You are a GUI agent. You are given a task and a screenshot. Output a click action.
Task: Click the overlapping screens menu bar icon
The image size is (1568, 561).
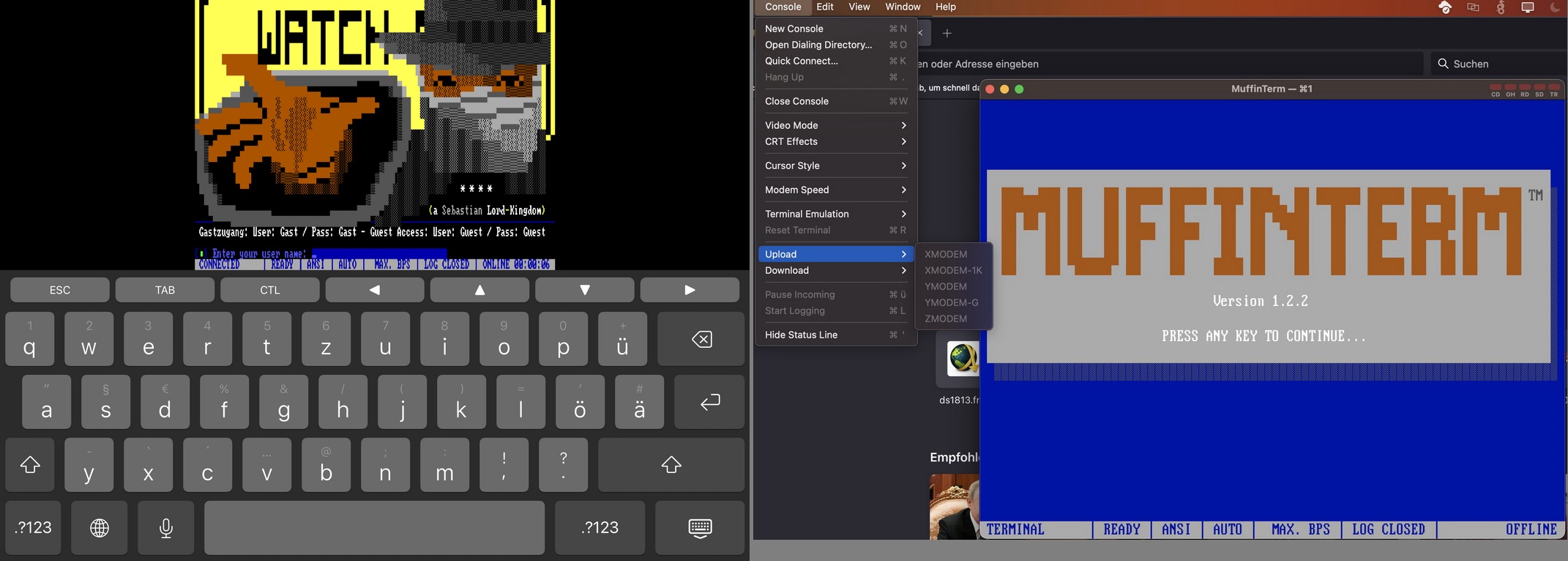coord(1473,7)
